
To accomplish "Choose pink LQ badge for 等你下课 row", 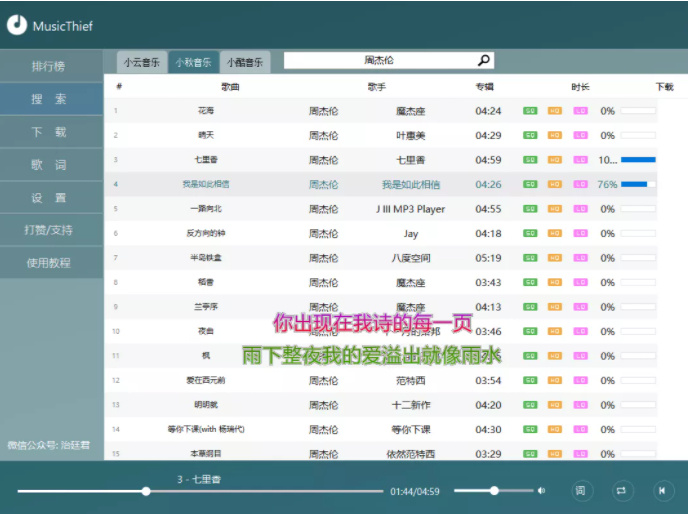I will pyautogui.click(x=580, y=429).
